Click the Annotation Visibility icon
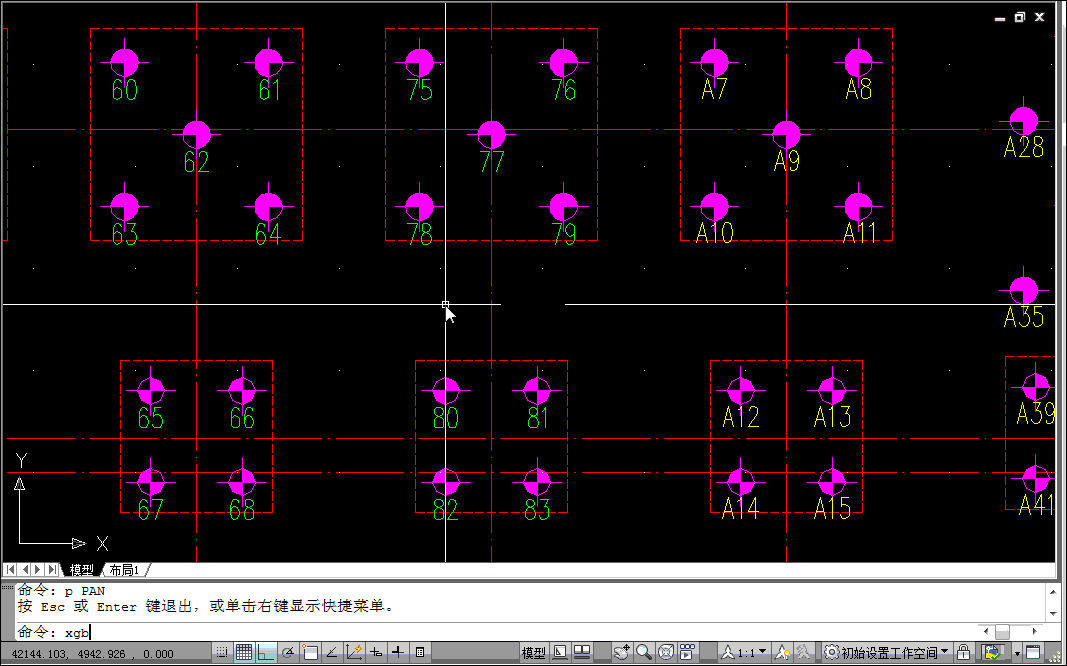 tap(784, 651)
